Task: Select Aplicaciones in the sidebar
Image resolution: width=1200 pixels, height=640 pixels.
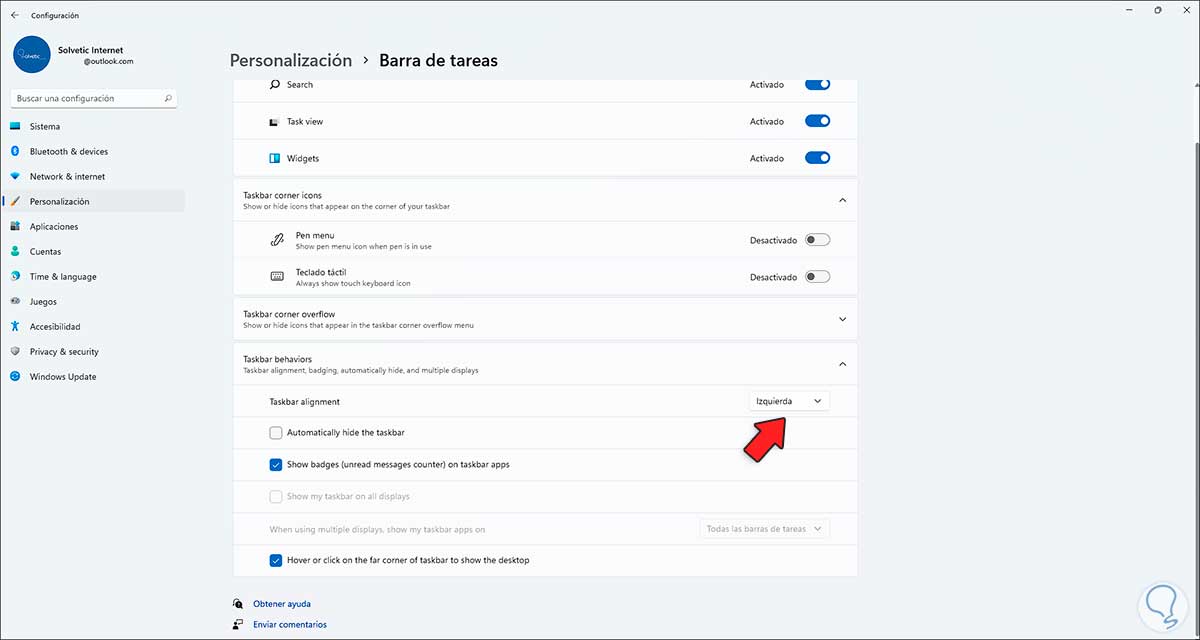Action: point(54,226)
